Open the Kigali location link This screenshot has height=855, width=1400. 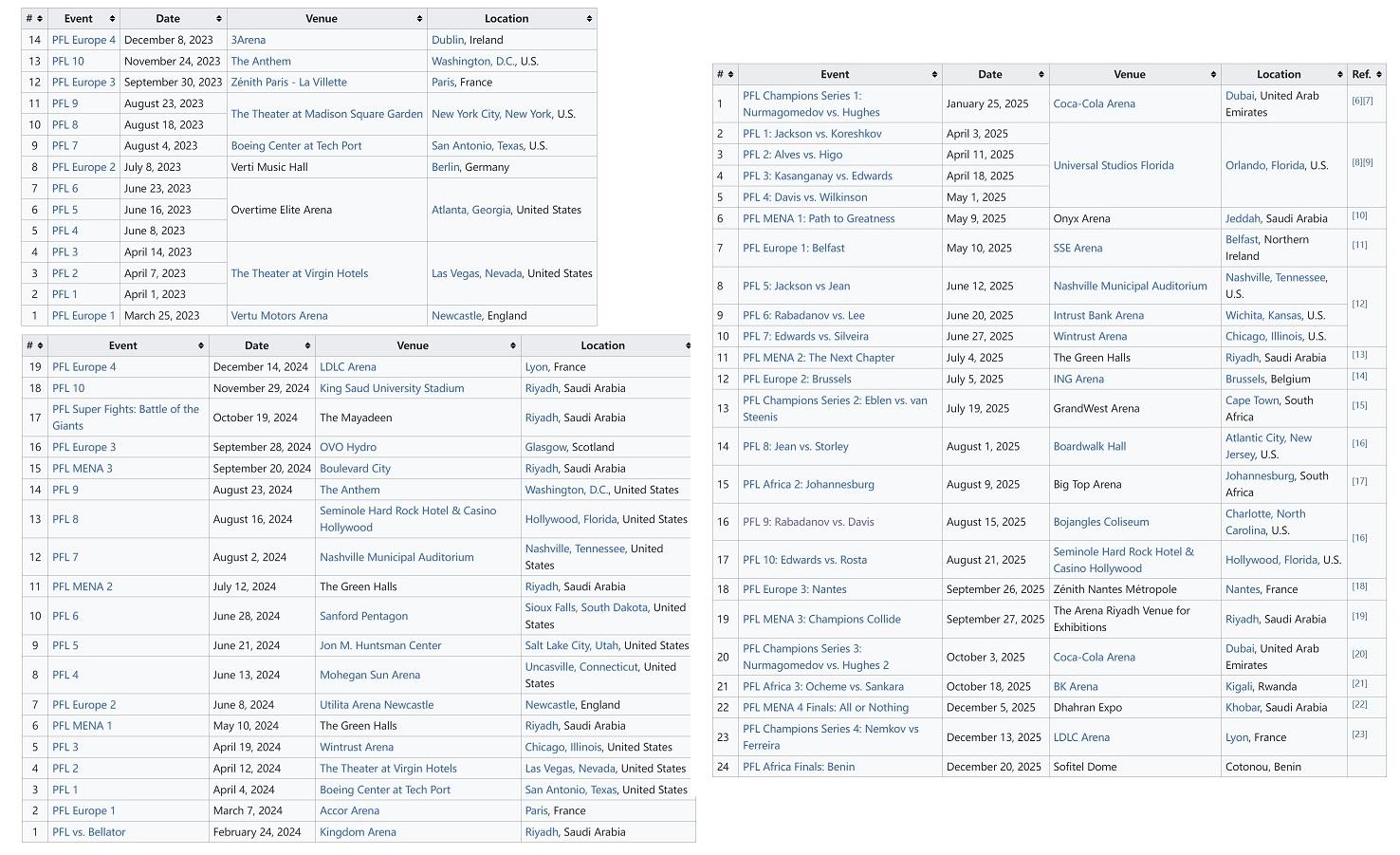click(x=1241, y=686)
